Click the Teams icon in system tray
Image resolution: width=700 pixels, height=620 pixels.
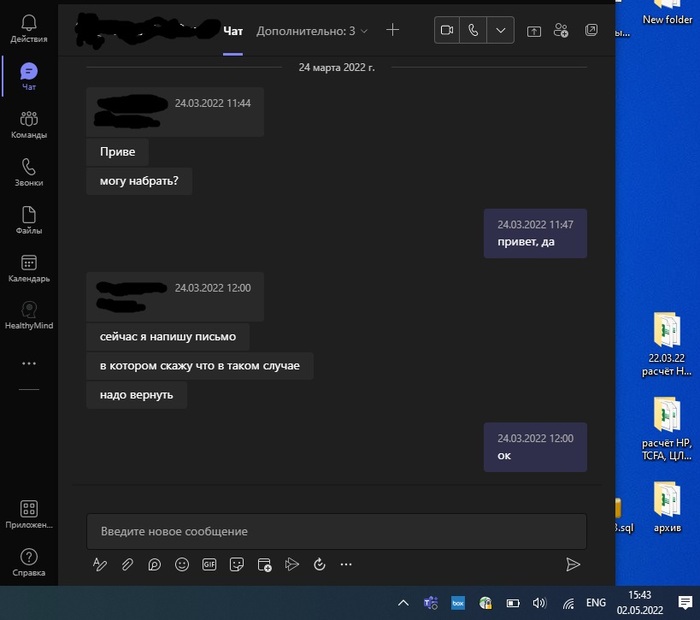tap(431, 603)
